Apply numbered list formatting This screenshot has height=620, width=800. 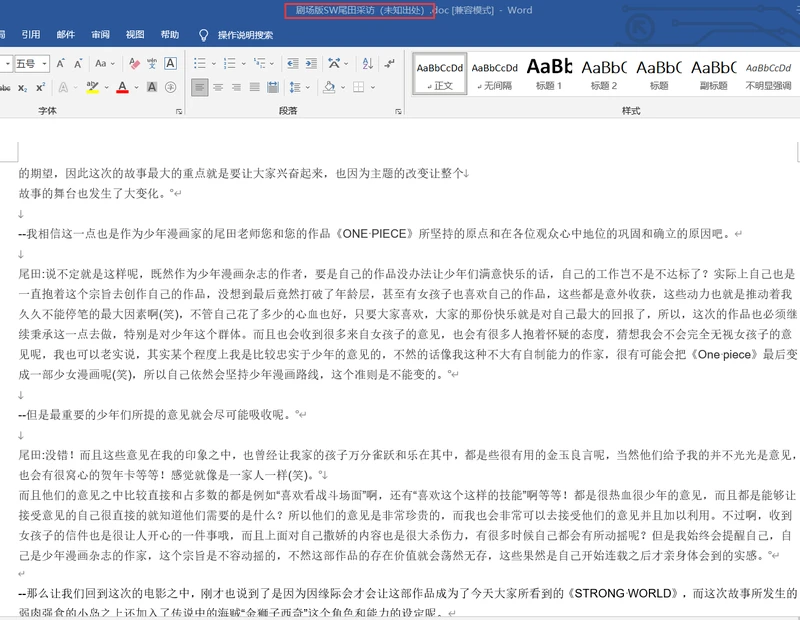[230, 63]
